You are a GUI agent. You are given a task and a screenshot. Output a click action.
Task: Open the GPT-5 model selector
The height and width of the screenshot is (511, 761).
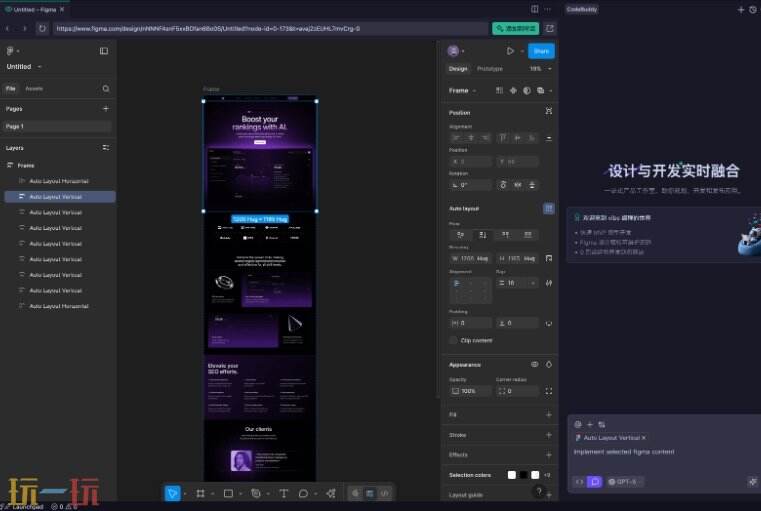click(624, 482)
